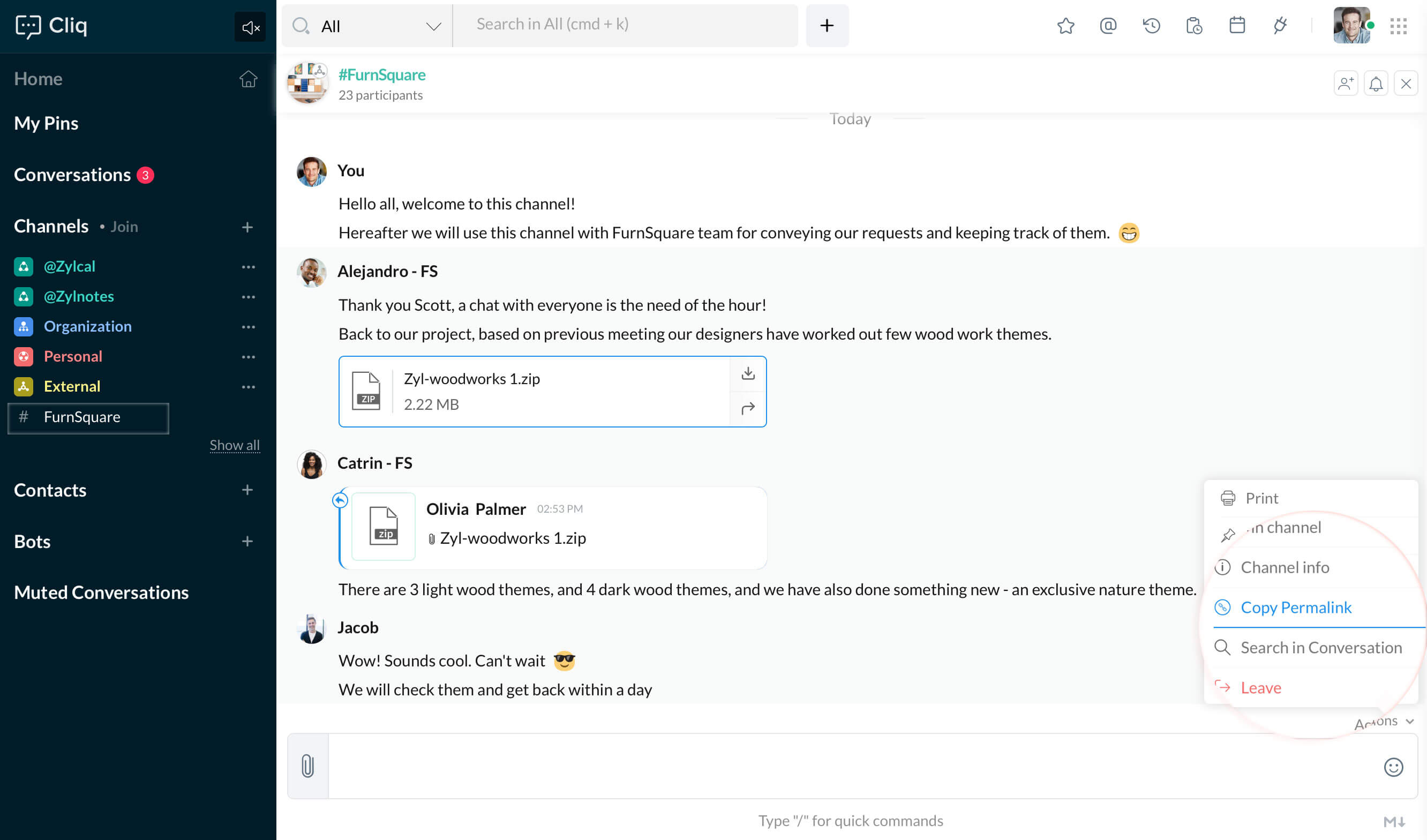Viewport: 1427px width, 840px height.
Task: Select the @Zylcal channel
Action: tap(69, 266)
